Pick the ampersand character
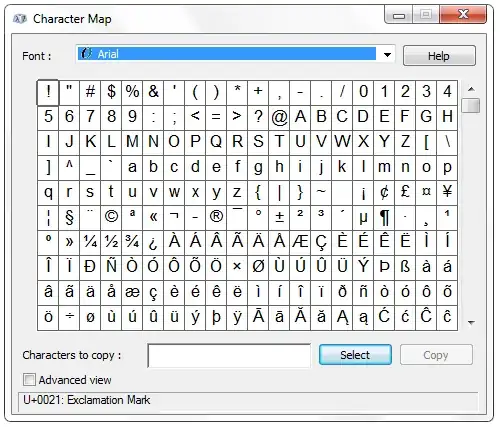The image size is (500, 427). (x=153, y=92)
